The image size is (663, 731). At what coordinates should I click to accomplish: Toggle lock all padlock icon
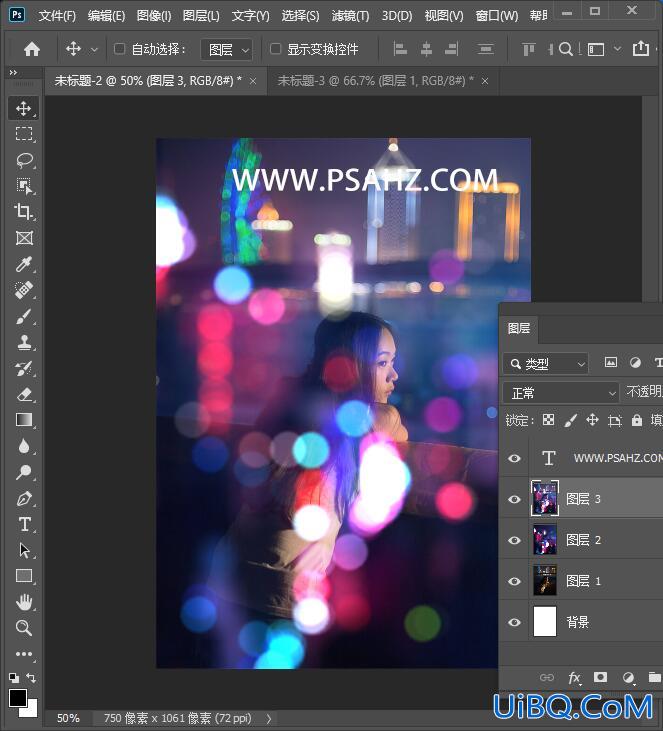tap(637, 420)
